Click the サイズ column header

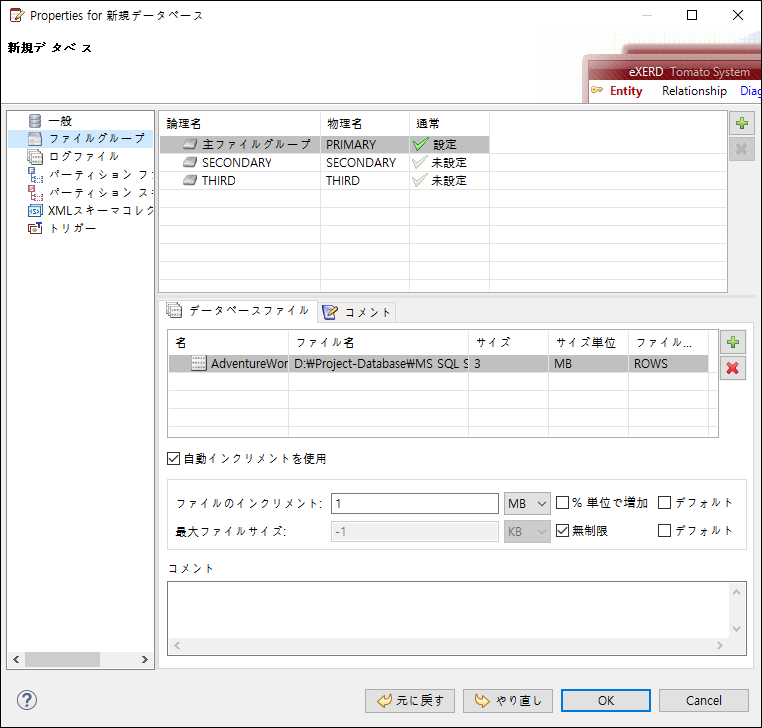508,343
